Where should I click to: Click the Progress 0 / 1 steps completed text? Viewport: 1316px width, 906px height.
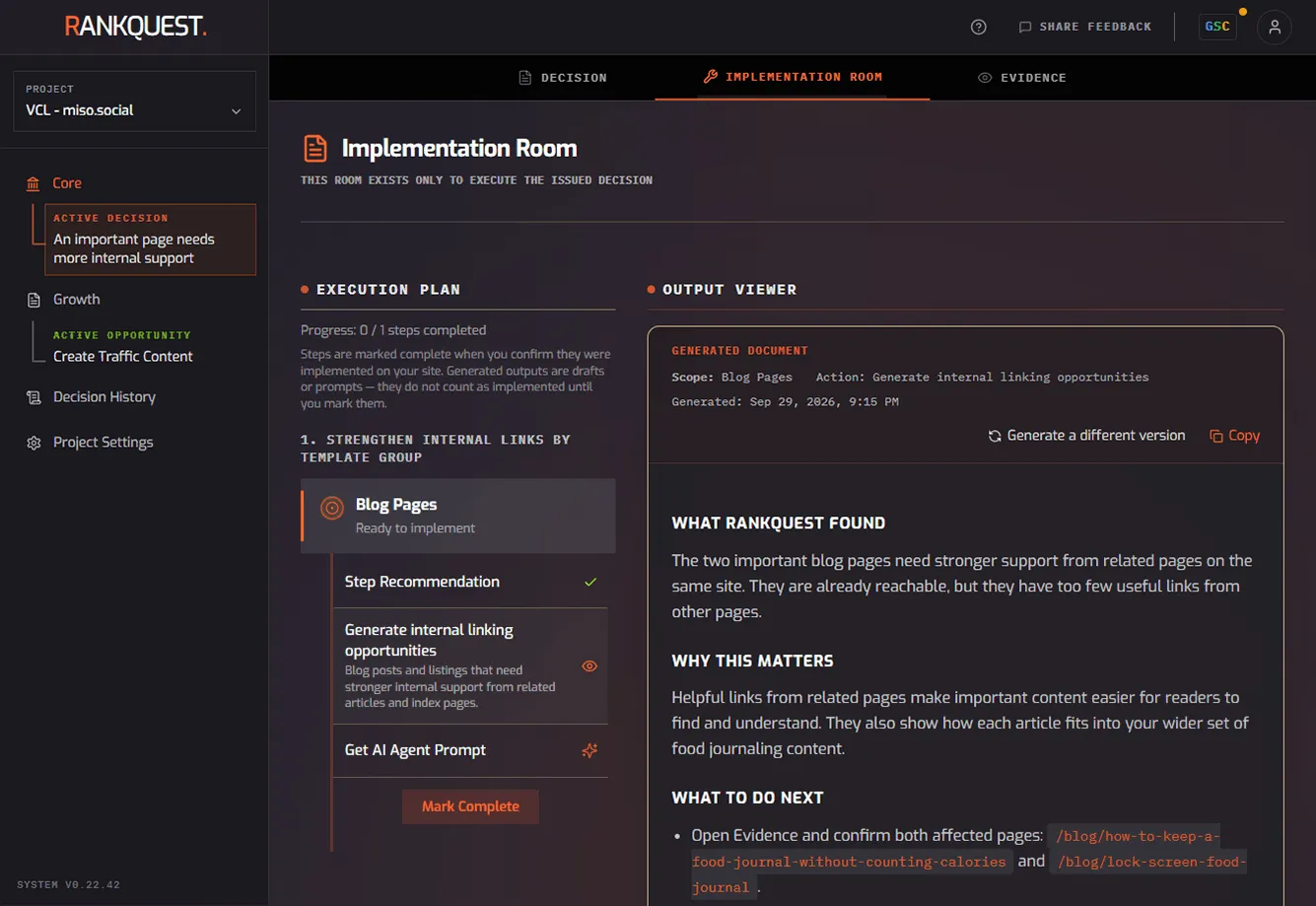pyautogui.click(x=393, y=330)
